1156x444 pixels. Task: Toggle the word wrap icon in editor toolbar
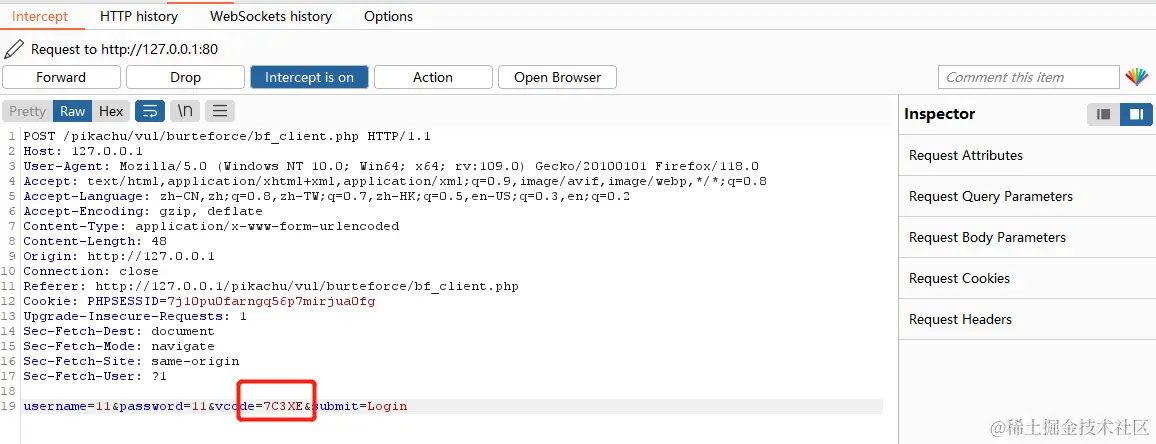point(150,111)
